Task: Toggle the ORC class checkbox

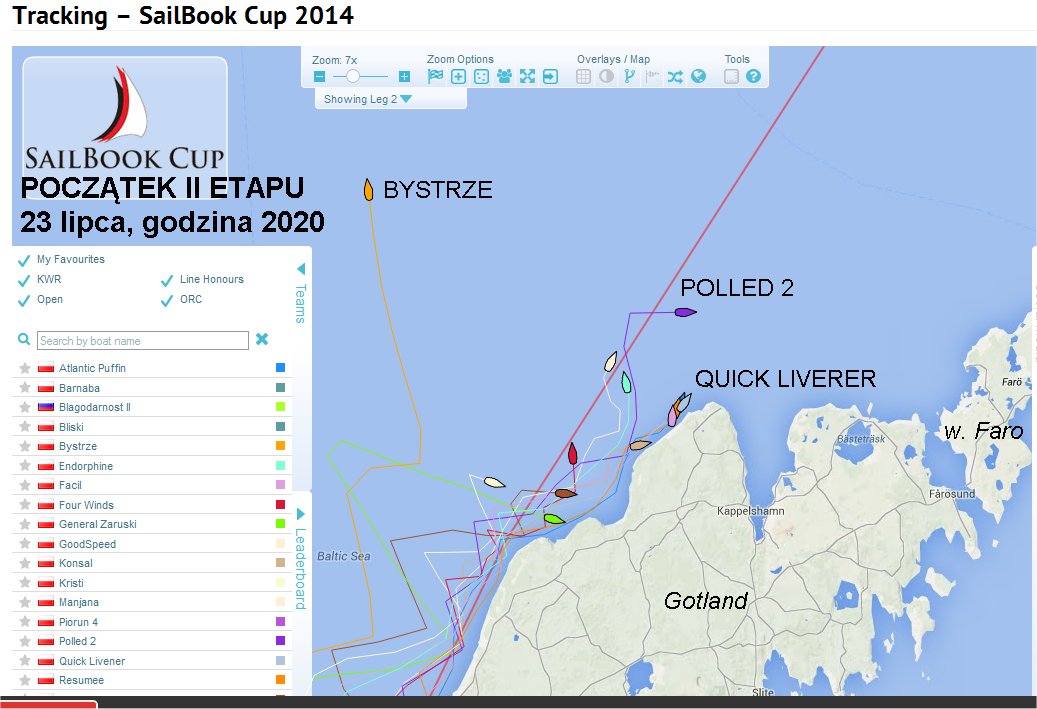Action: pyautogui.click(x=166, y=300)
